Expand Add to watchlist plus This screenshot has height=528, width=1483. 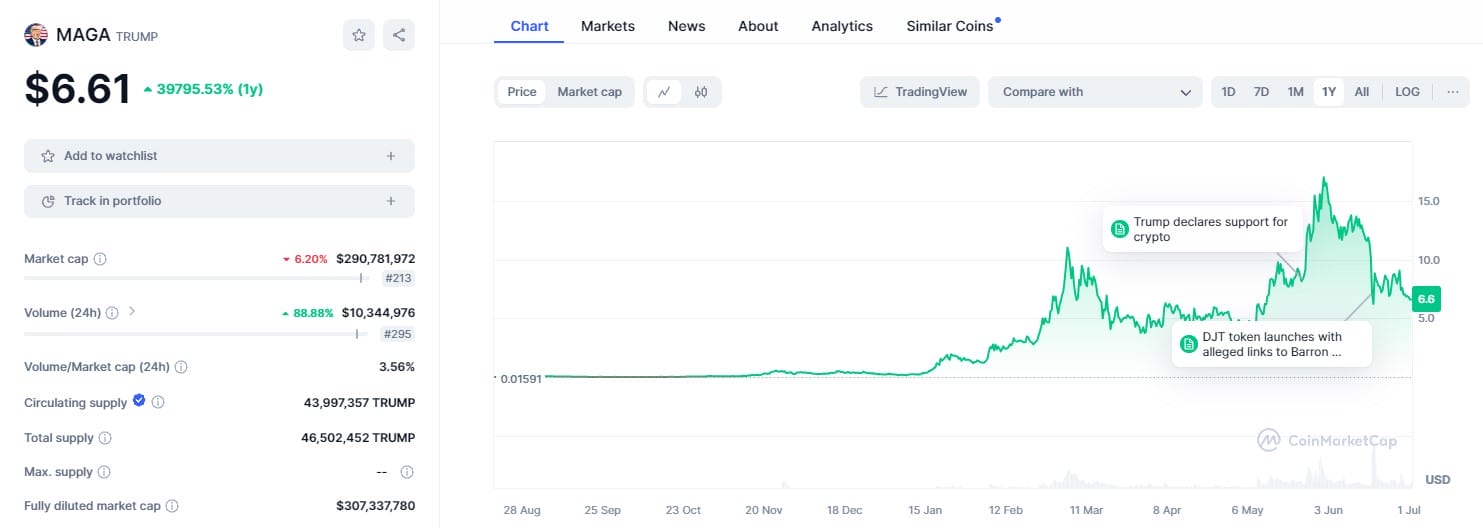pos(391,156)
